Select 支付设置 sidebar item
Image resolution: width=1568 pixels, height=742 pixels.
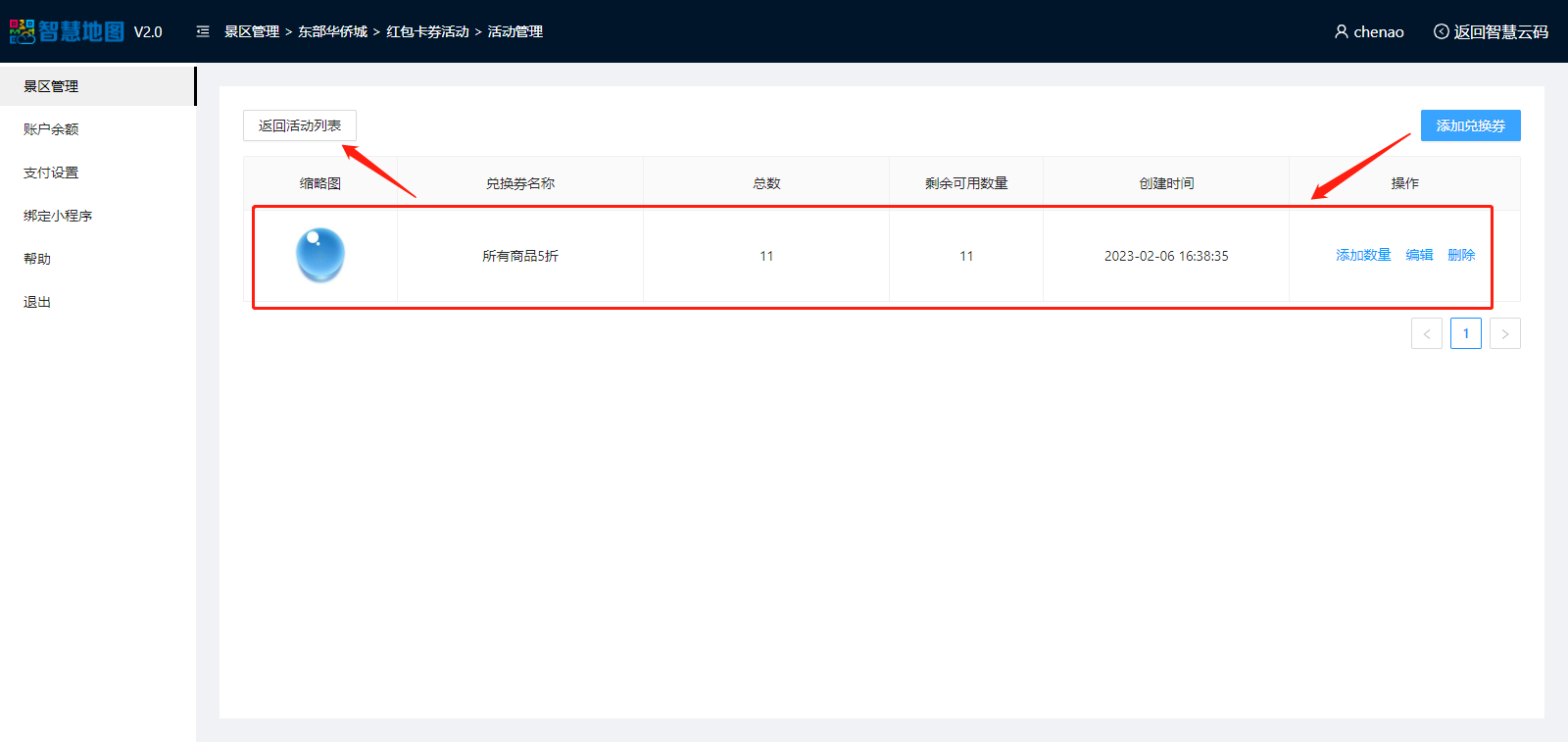[x=51, y=173]
